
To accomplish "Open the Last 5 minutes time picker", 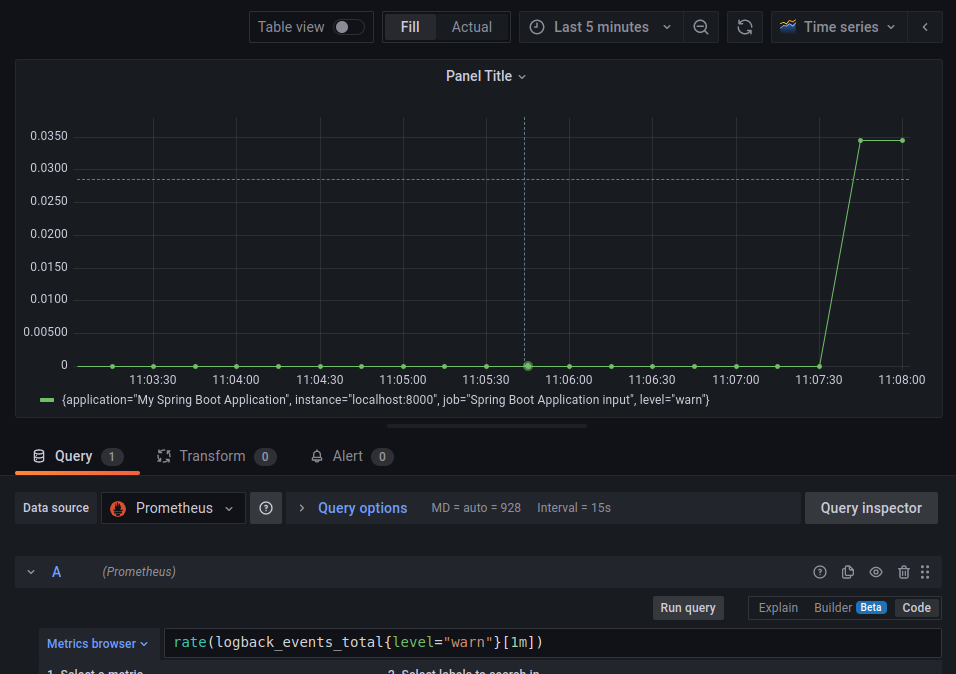I will (x=600, y=27).
